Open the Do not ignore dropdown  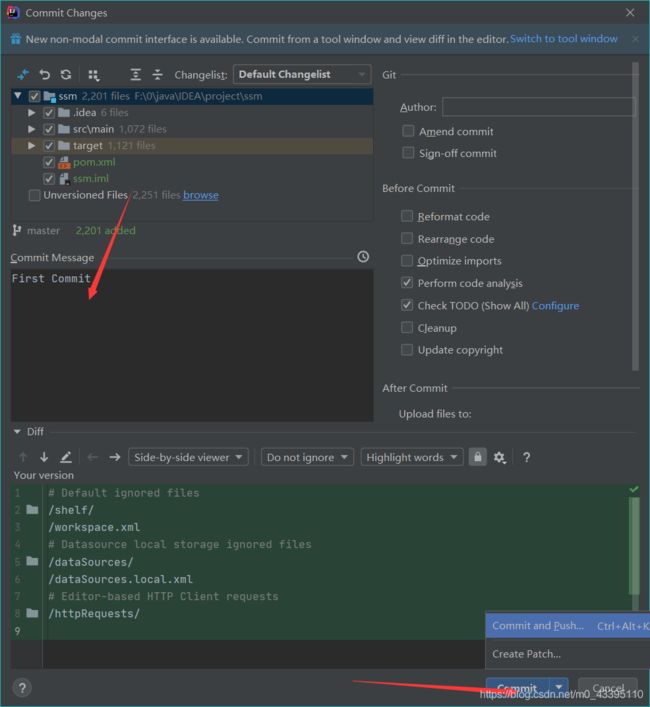coord(307,457)
